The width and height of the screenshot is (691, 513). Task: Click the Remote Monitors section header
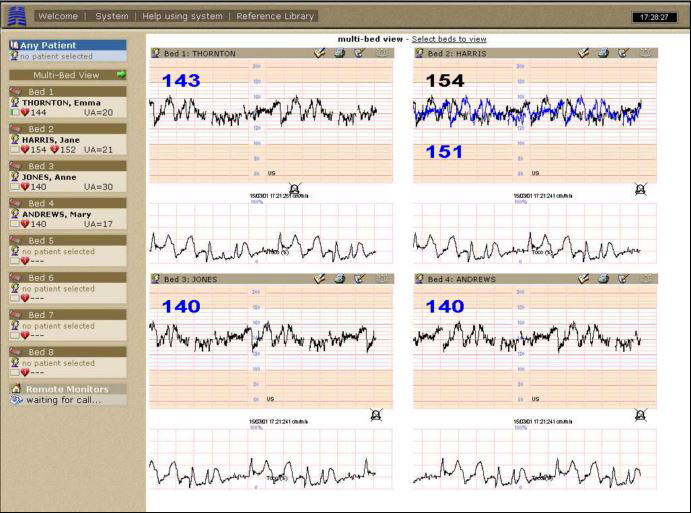click(66, 389)
